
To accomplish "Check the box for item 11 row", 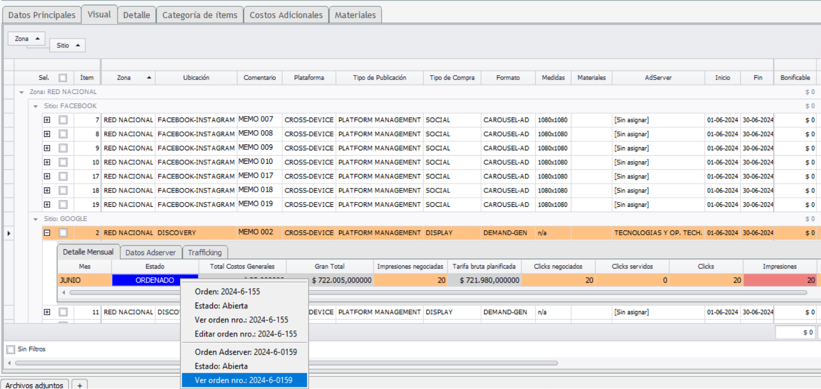I will tap(63, 312).
